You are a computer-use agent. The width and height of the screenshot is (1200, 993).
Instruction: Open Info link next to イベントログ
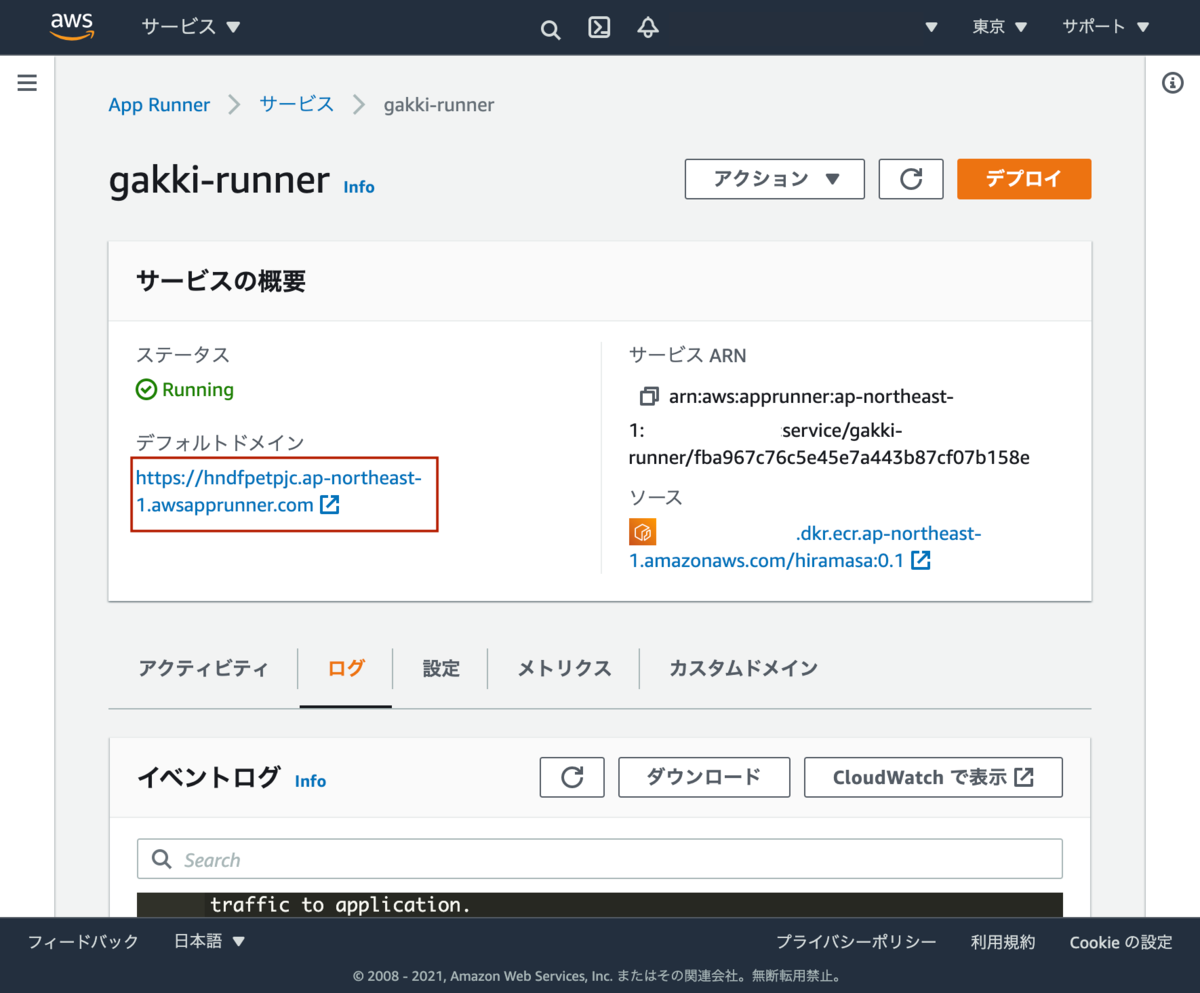[310, 781]
